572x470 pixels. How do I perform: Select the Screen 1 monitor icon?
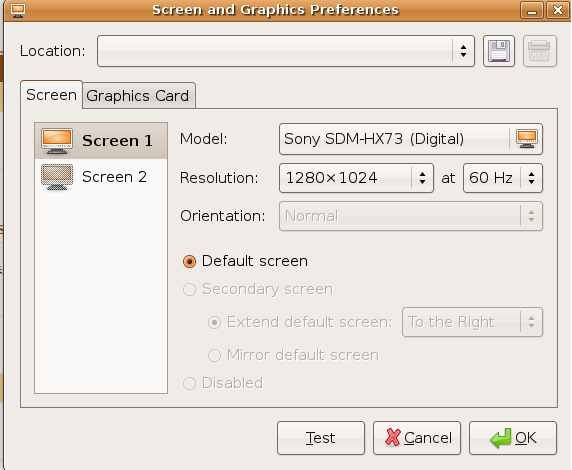(57, 141)
